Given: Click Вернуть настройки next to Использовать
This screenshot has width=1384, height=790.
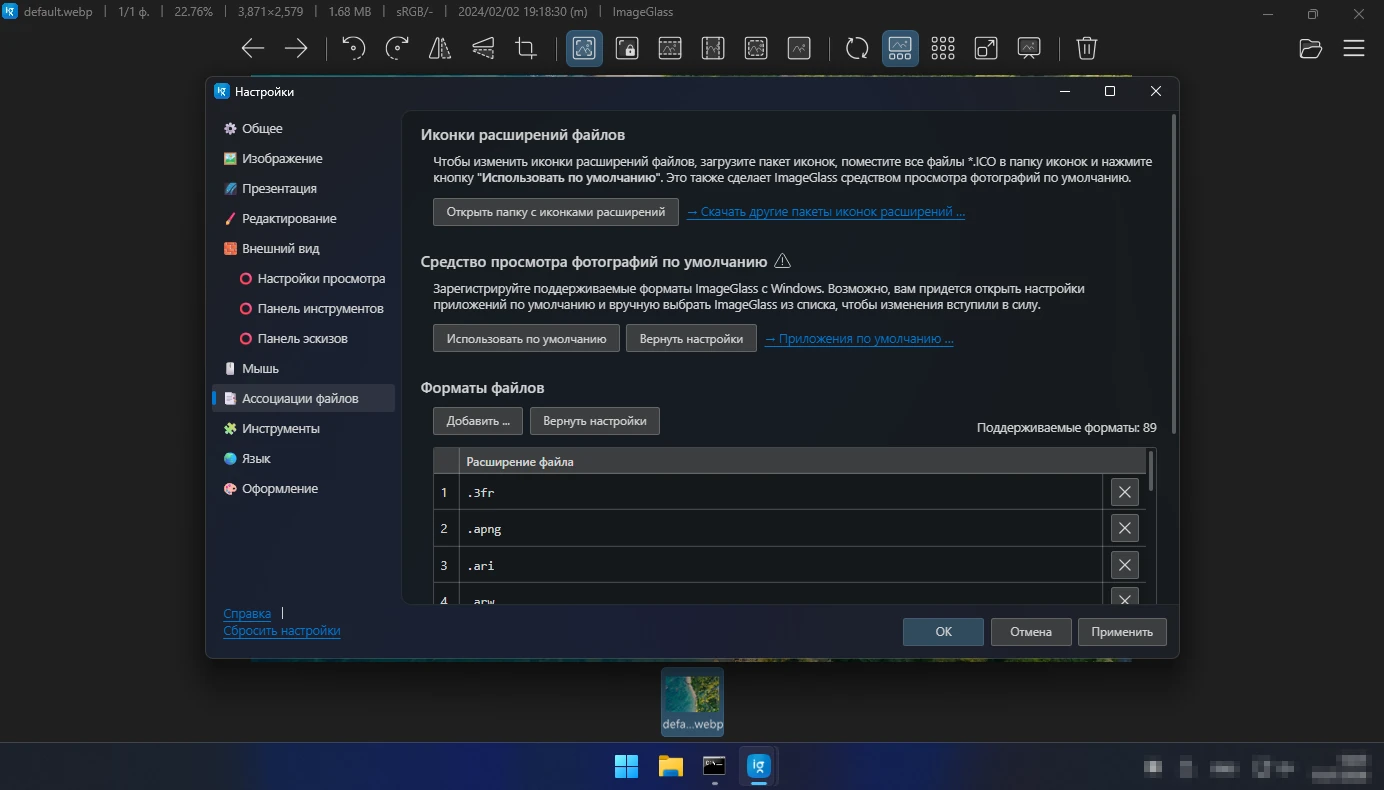Looking at the screenshot, I should pyautogui.click(x=691, y=339).
